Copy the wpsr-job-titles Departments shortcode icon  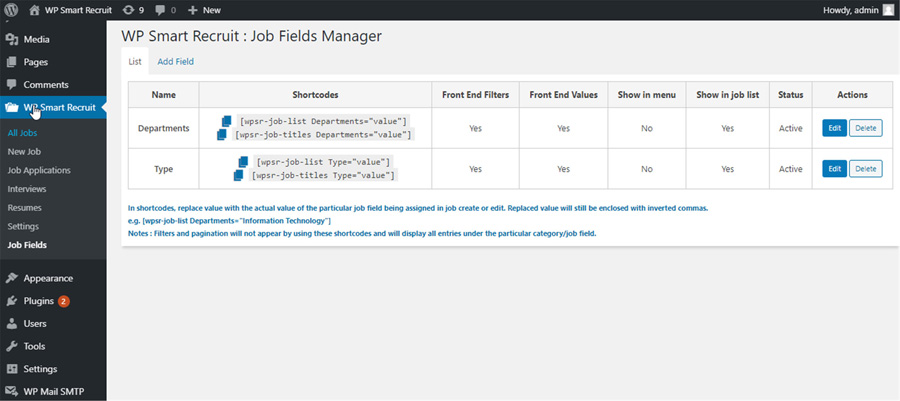click(x=222, y=134)
